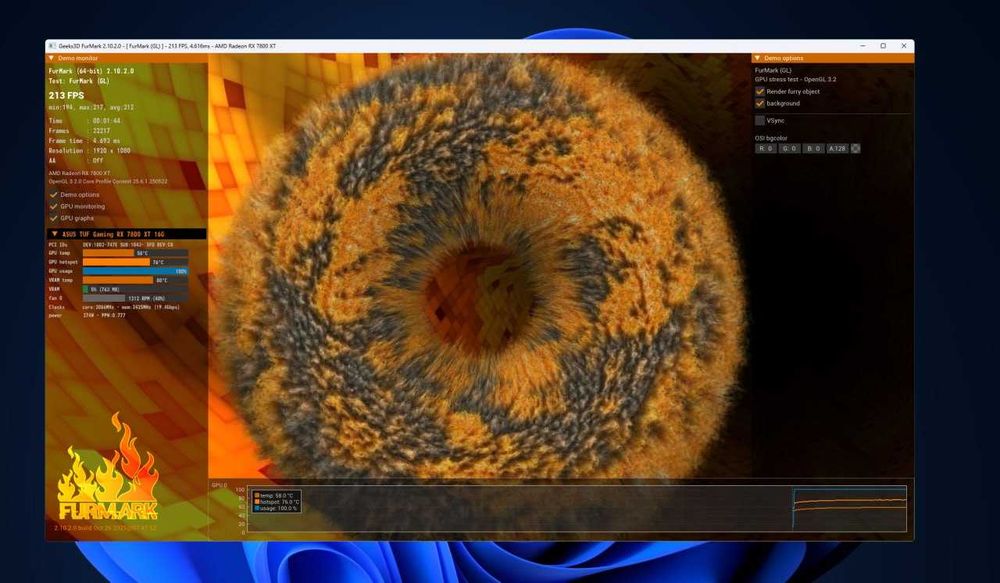
Task: Maximize the FurMark window
Action: pos(883,46)
